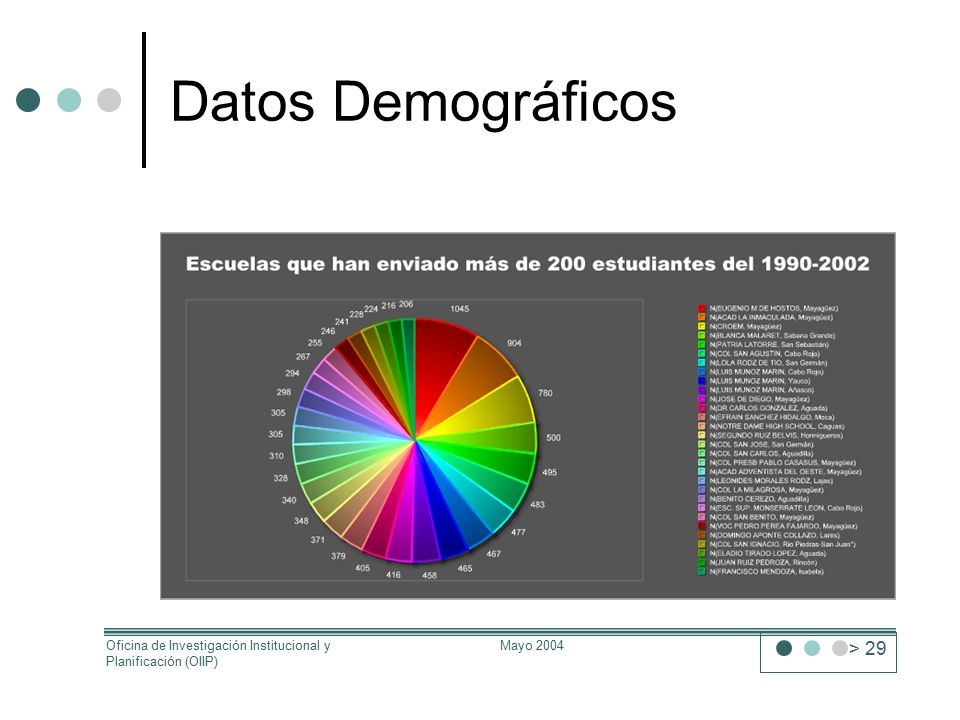This screenshot has width=960, height=720.
Task: Click legend entry 'N(COL PRESB PABLO CASASUS, Mayagüez)'
Action: click(x=783, y=463)
